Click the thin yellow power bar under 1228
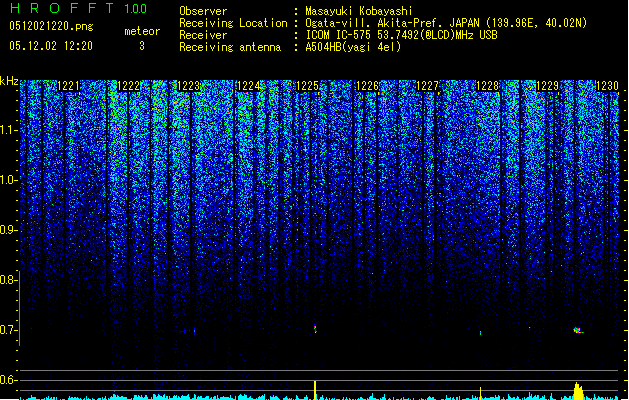629x400 pixels. [x=480, y=393]
